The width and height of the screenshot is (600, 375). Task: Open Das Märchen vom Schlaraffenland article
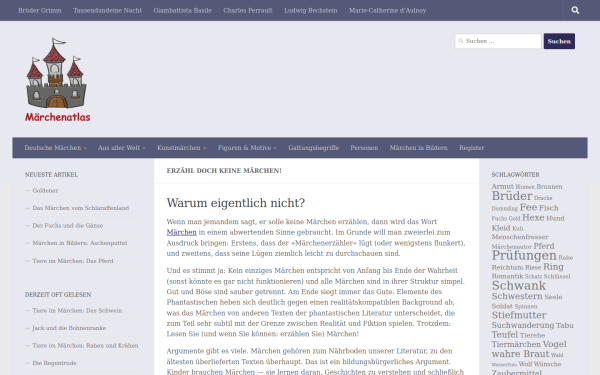tap(81, 208)
